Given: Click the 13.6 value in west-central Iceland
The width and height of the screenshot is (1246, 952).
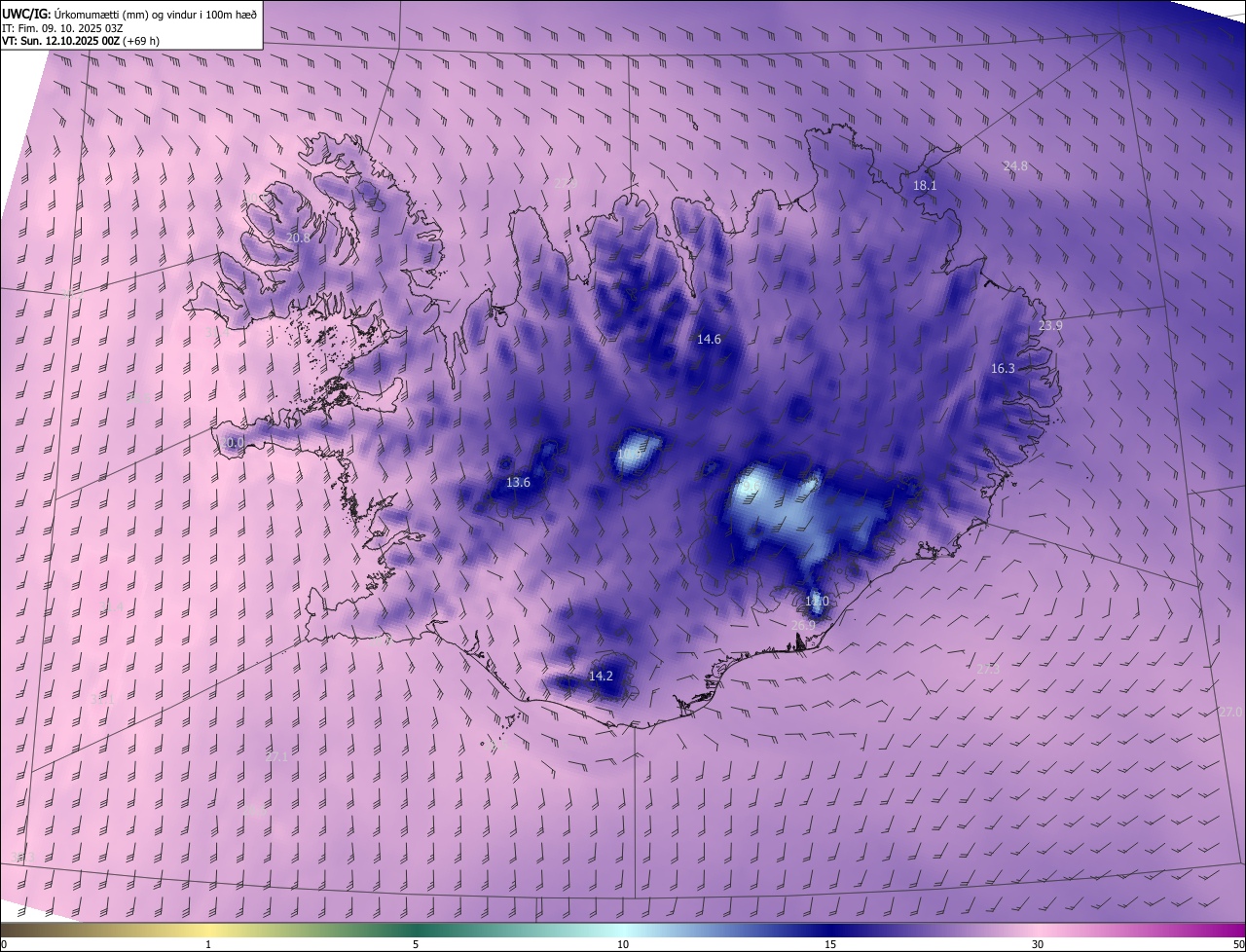Looking at the screenshot, I should pyautogui.click(x=519, y=483).
